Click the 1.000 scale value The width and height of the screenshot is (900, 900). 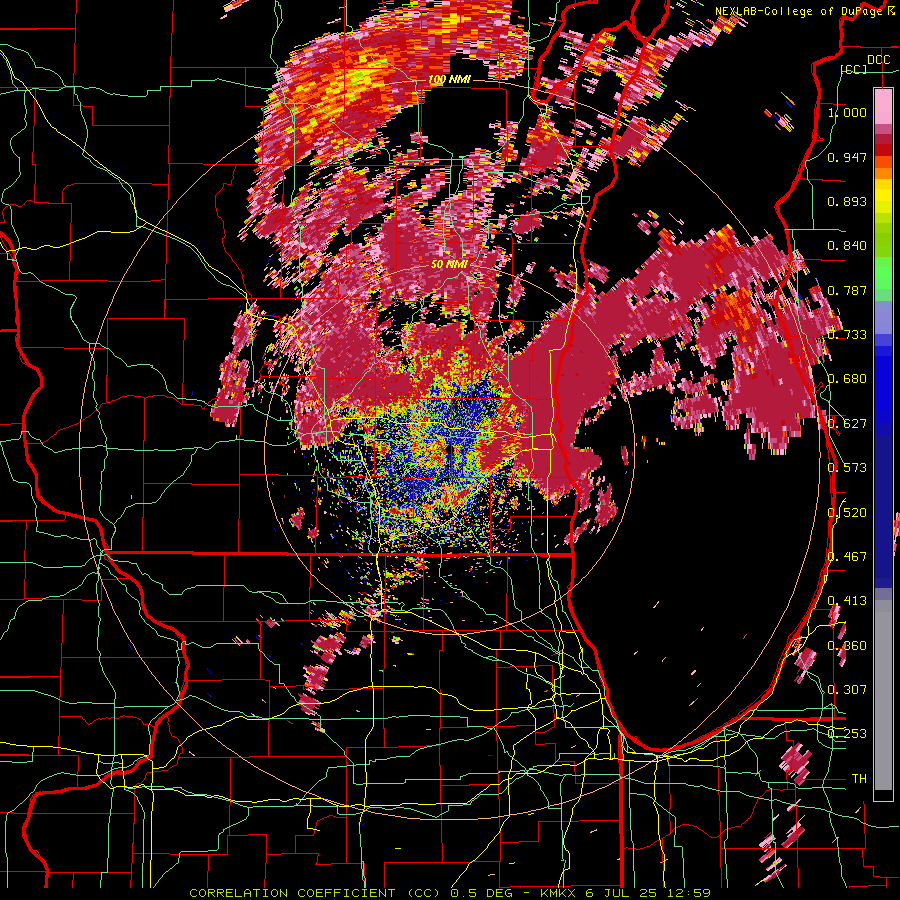pos(847,112)
